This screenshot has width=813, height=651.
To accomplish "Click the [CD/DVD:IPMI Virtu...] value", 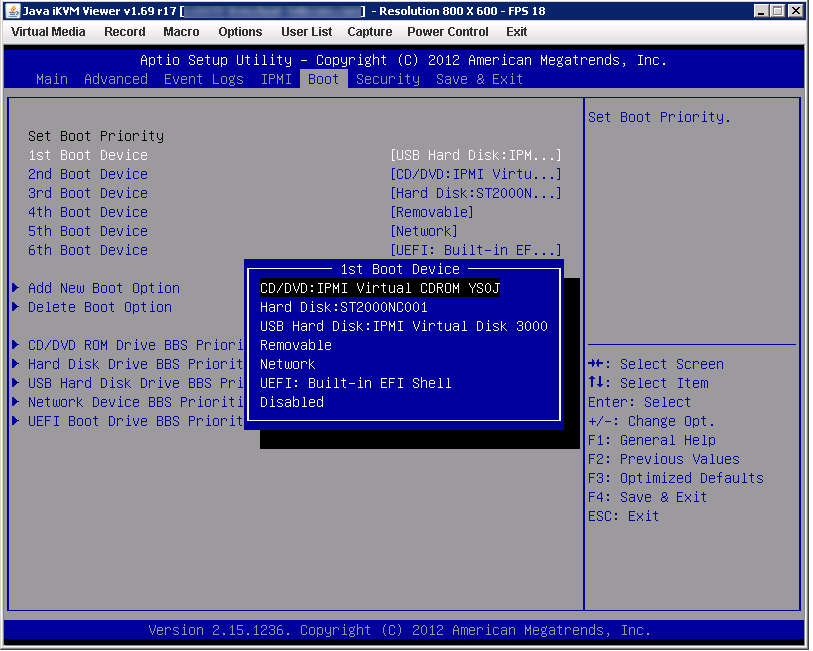I will click(475, 174).
